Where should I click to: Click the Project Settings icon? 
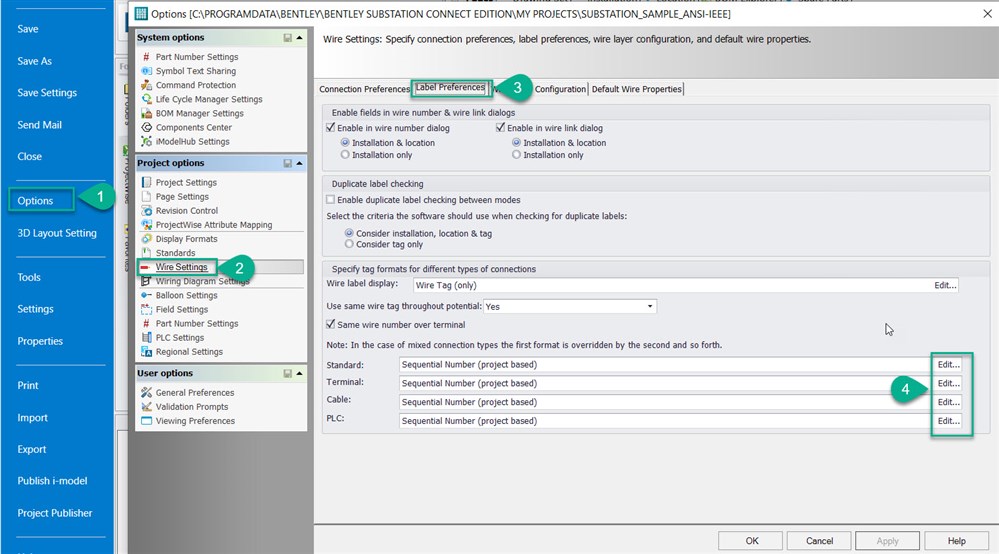(146, 182)
